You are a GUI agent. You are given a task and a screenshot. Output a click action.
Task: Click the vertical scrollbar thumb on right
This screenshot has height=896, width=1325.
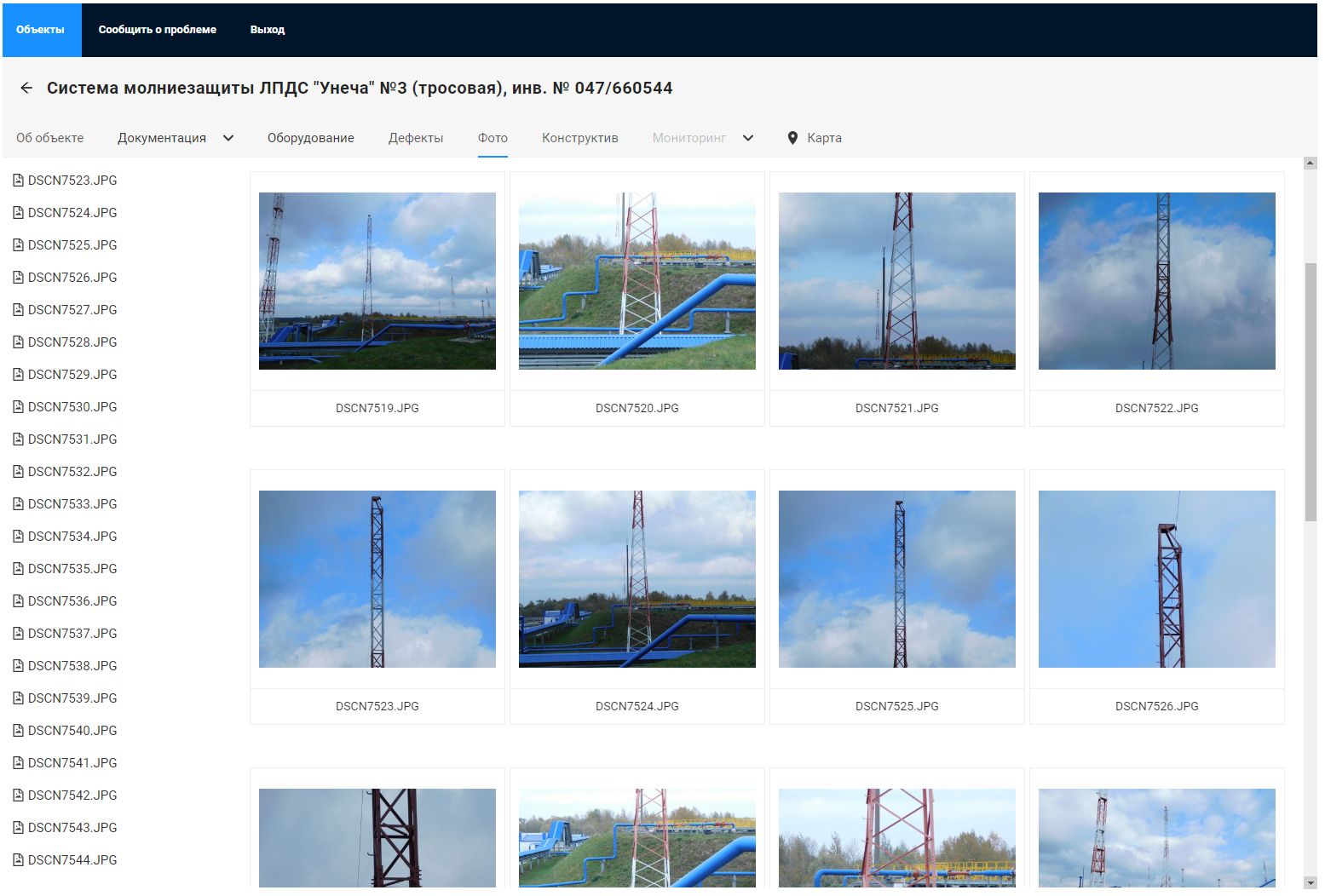click(x=1311, y=392)
